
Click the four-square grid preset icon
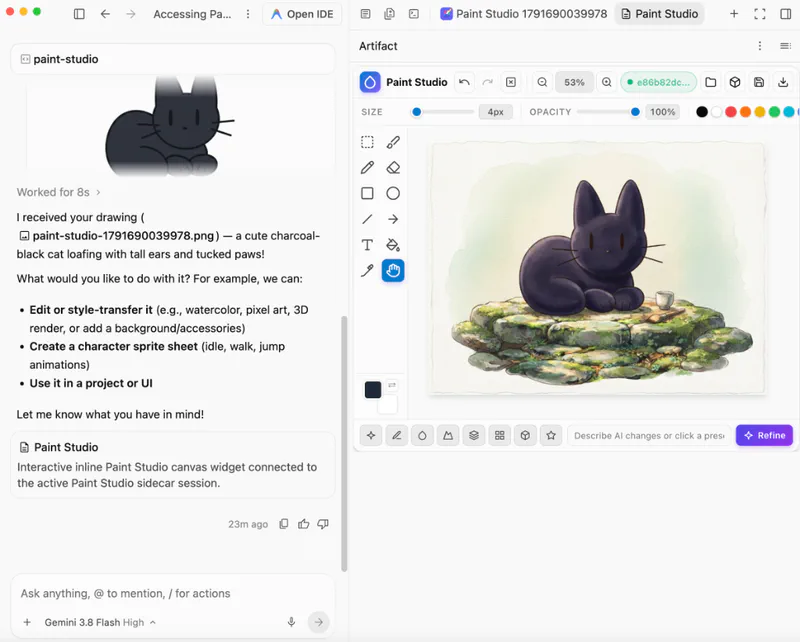[x=499, y=435]
